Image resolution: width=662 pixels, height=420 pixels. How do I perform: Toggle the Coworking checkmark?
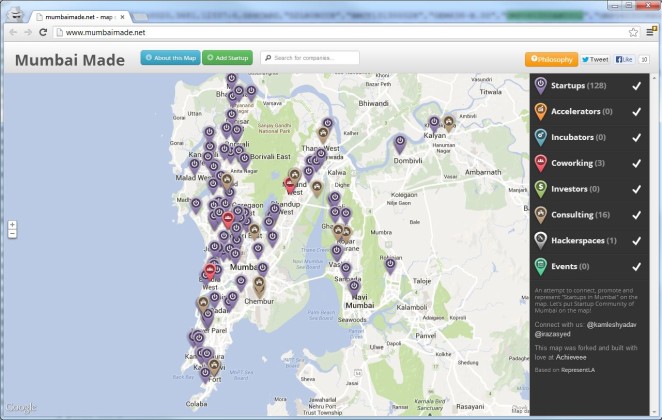[636, 163]
